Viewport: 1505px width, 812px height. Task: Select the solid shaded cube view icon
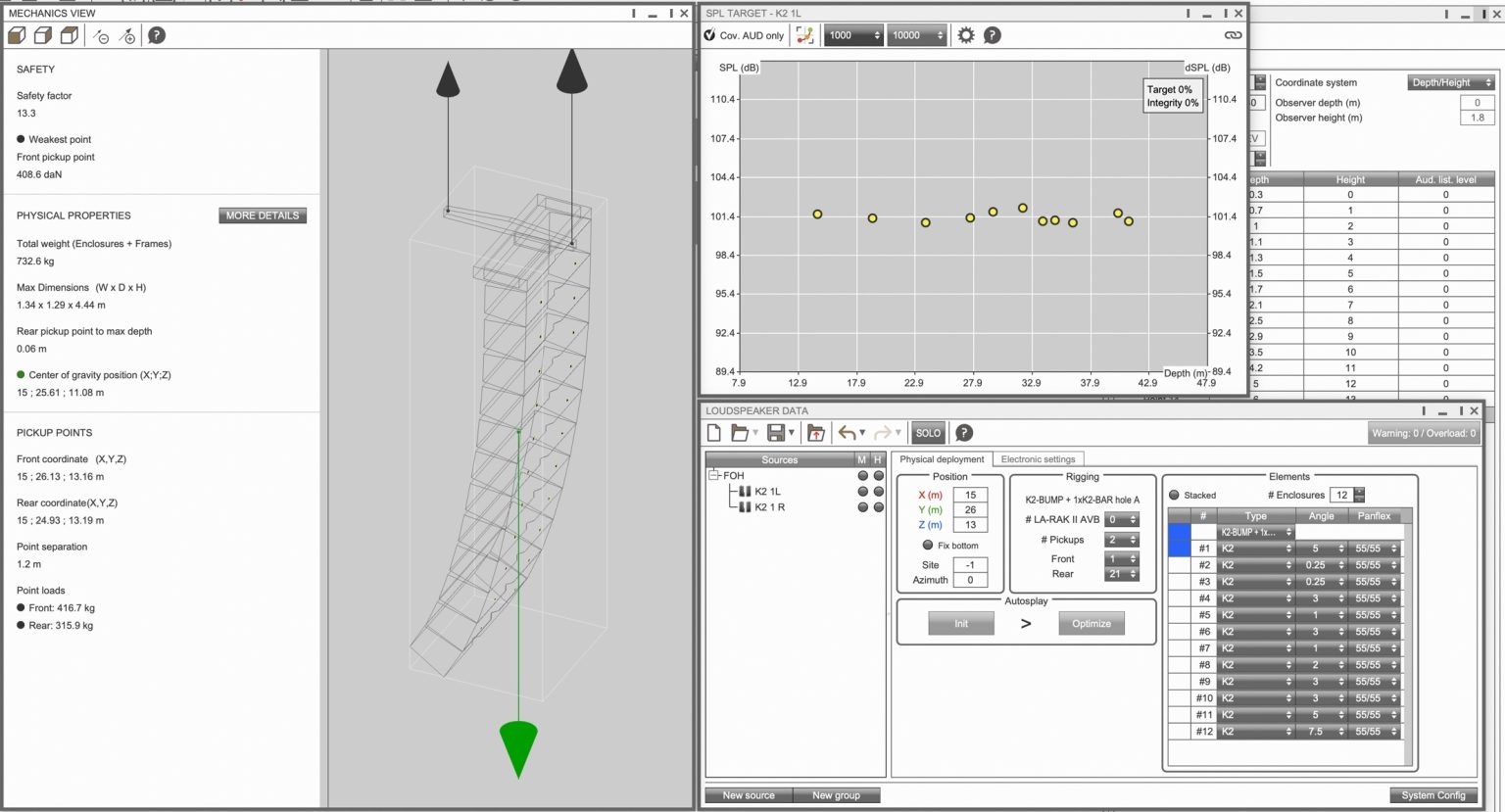tap(17, 36)
